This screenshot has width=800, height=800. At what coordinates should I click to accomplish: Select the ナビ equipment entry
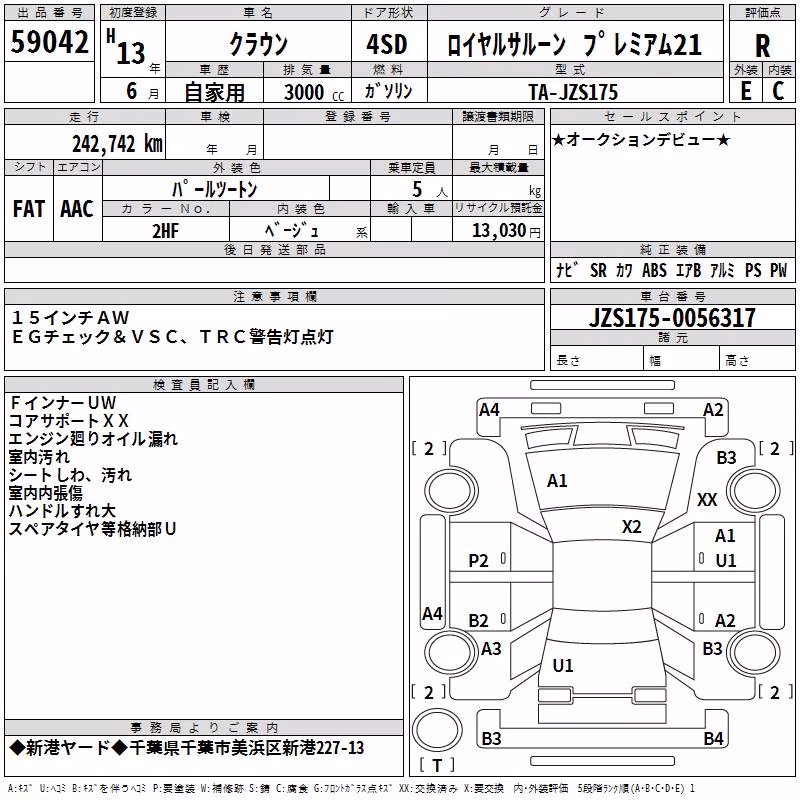pyautogui.click(x=567, y=270)
